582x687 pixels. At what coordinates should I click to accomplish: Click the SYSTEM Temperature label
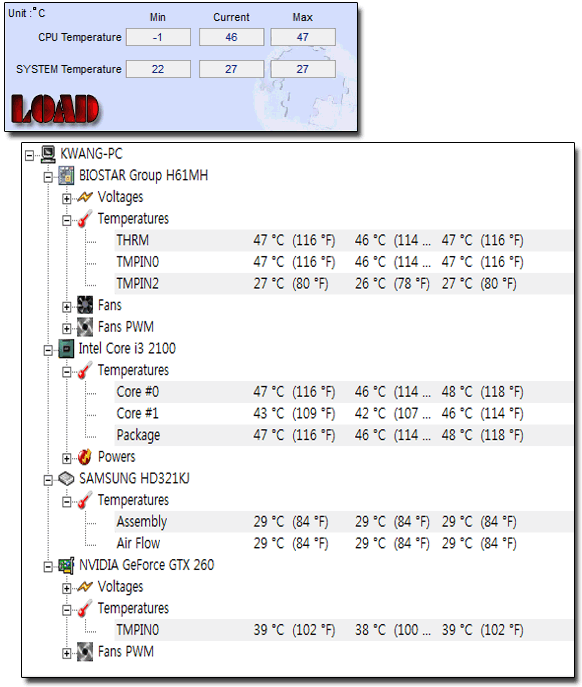pos(69,69)
